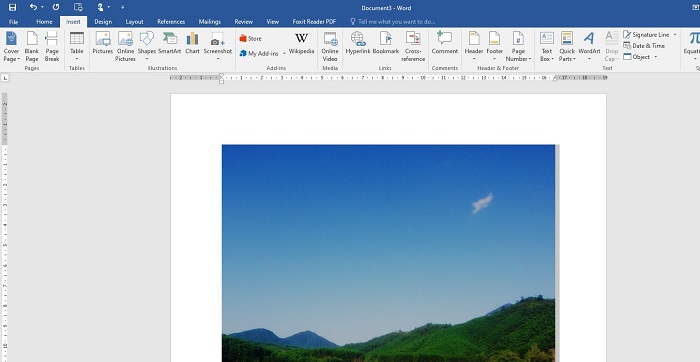The width and height of the screenshot is (700, 362).
Task: Switch to the Review tab
Action: pyautogui.click(x=244, y=21)
